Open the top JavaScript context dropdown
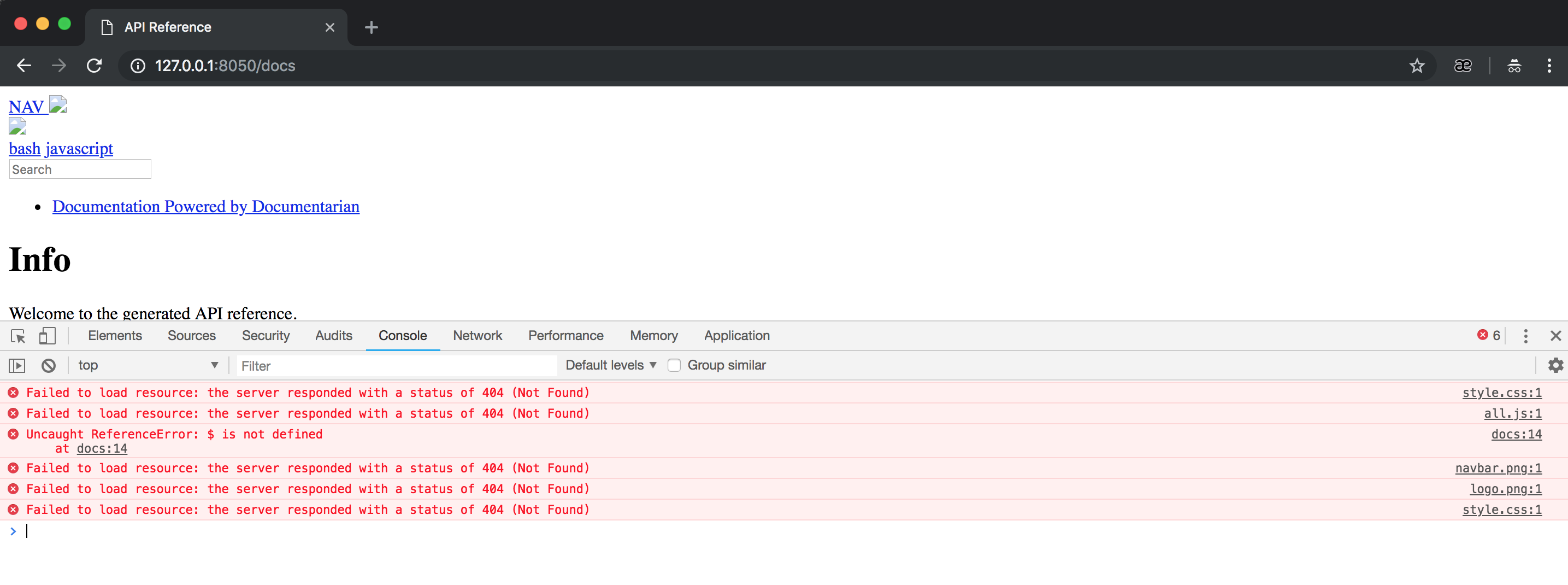Screen dimensions: 1568x585 click(x=148, y=366)
